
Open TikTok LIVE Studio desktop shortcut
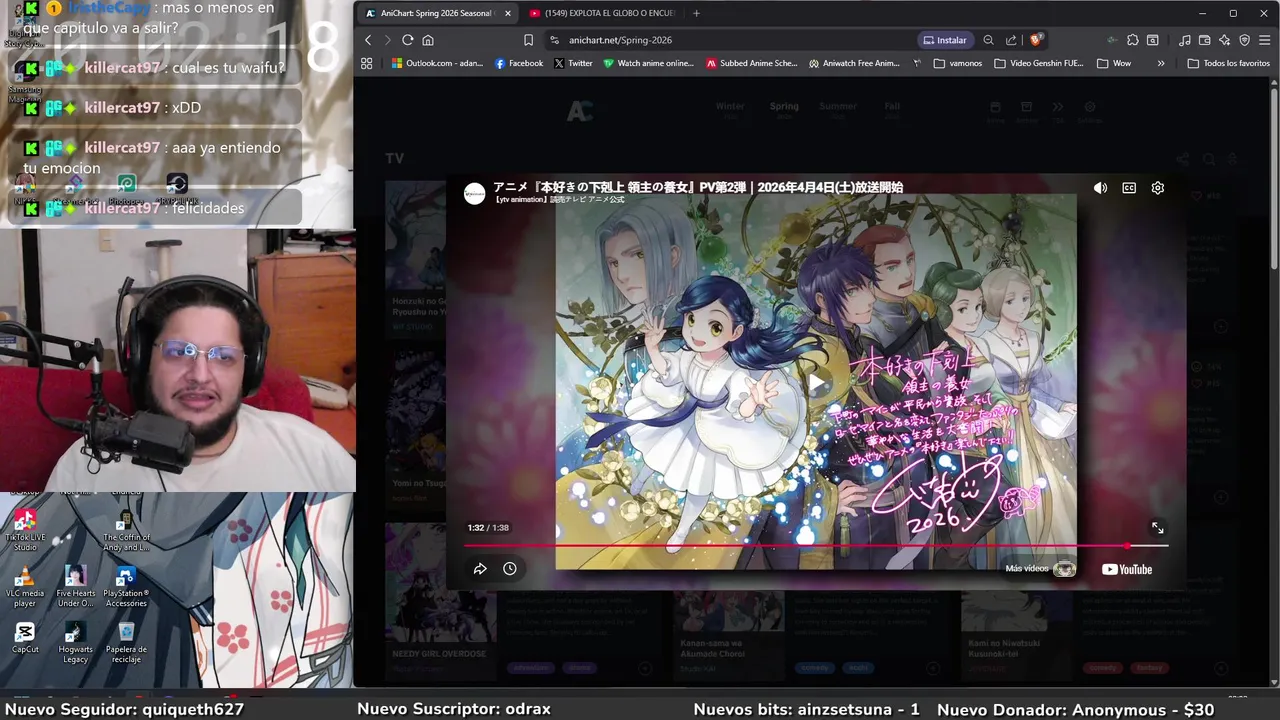coord(24,530)
